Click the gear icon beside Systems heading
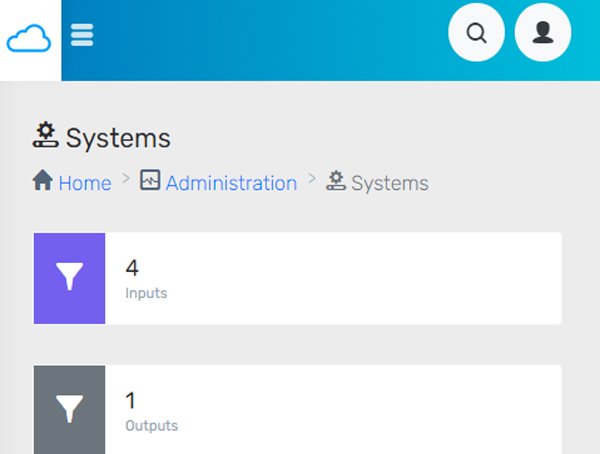 (x=45, y=136)
